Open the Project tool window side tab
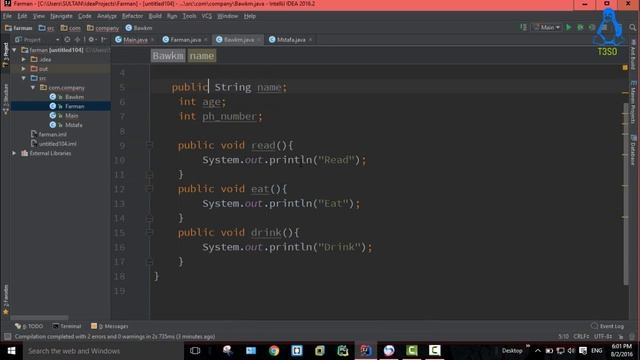 pos(5,55)
